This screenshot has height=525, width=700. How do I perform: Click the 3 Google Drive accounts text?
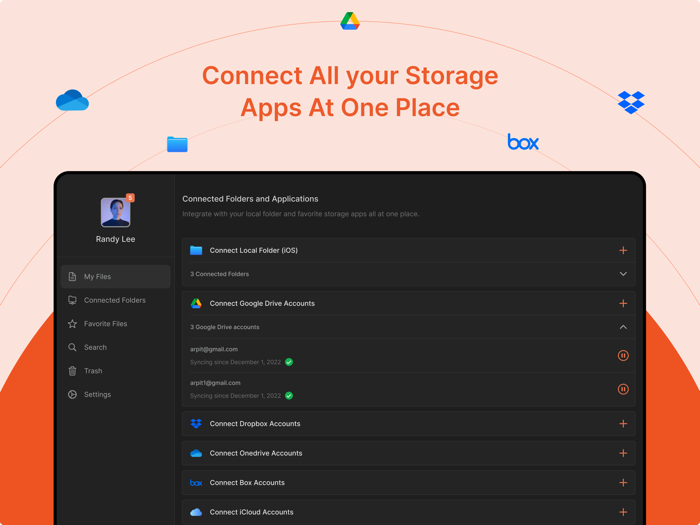(x=225, y=327)
